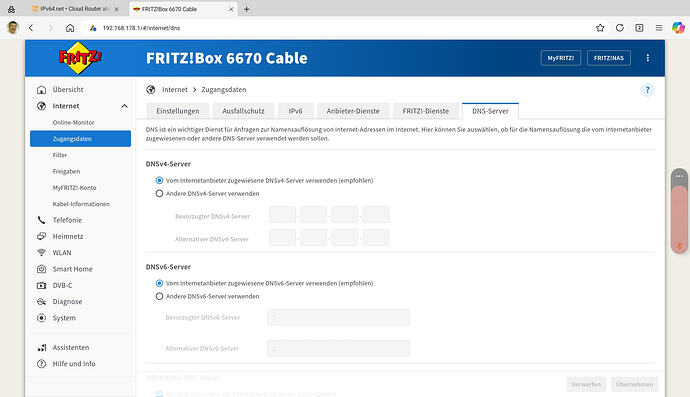Click the Telefonie phone icon

pyautogui.click(x=41, y=220)
